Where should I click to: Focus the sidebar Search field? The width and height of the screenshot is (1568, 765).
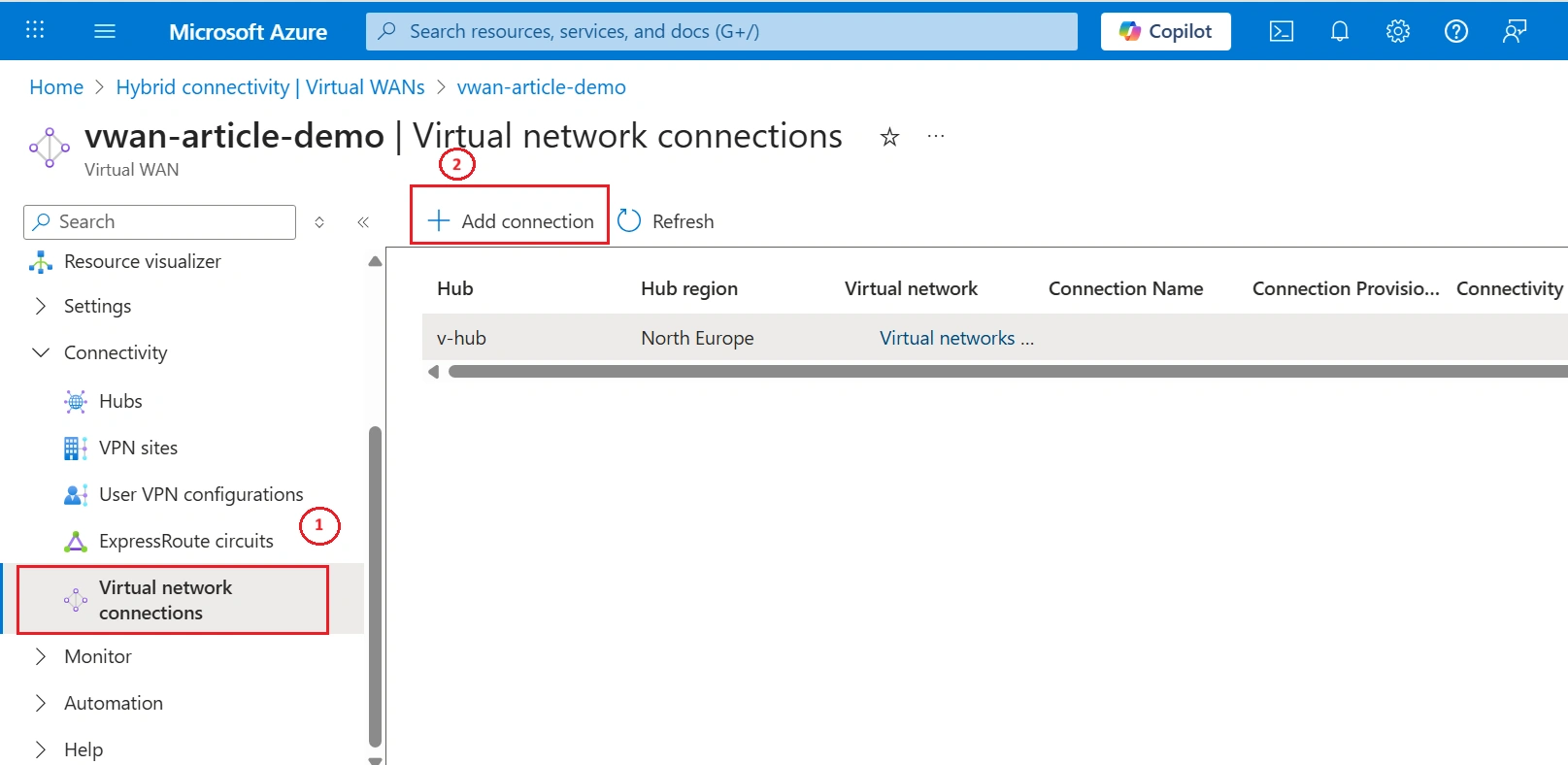pyautogui.click(x=159, y=222)
